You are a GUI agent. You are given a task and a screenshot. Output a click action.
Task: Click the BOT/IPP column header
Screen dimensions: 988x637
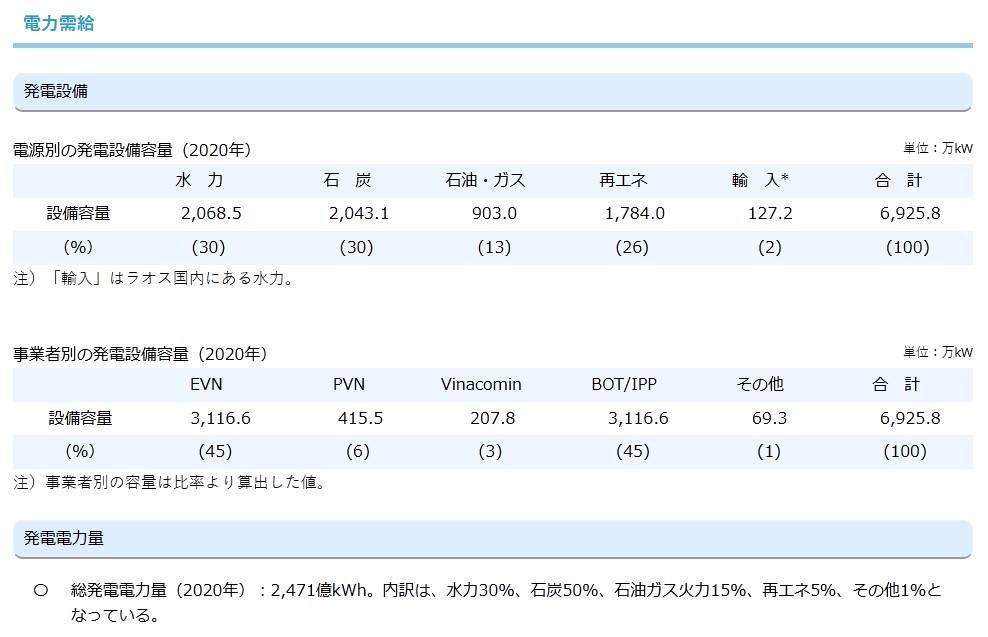pyautogui.click(x=624, y=385)
